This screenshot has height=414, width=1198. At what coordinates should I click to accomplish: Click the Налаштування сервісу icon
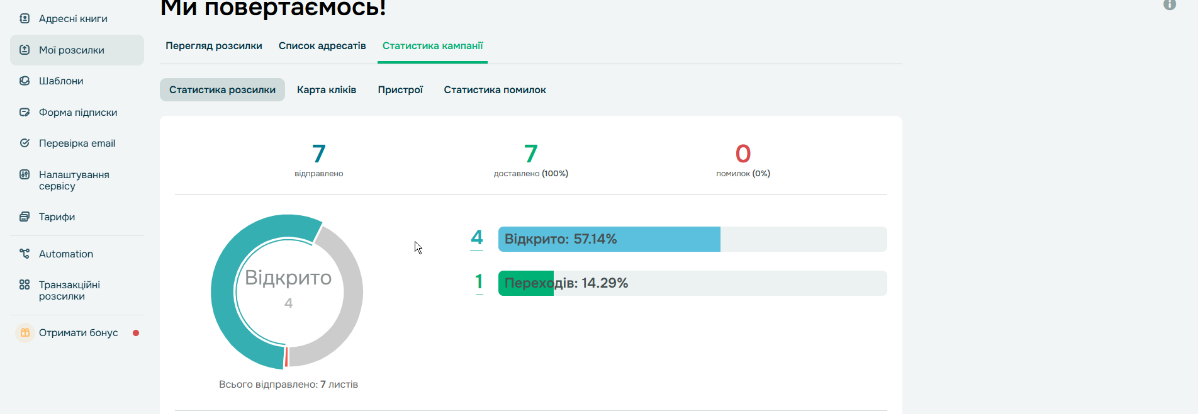click(x=24, y=174)
